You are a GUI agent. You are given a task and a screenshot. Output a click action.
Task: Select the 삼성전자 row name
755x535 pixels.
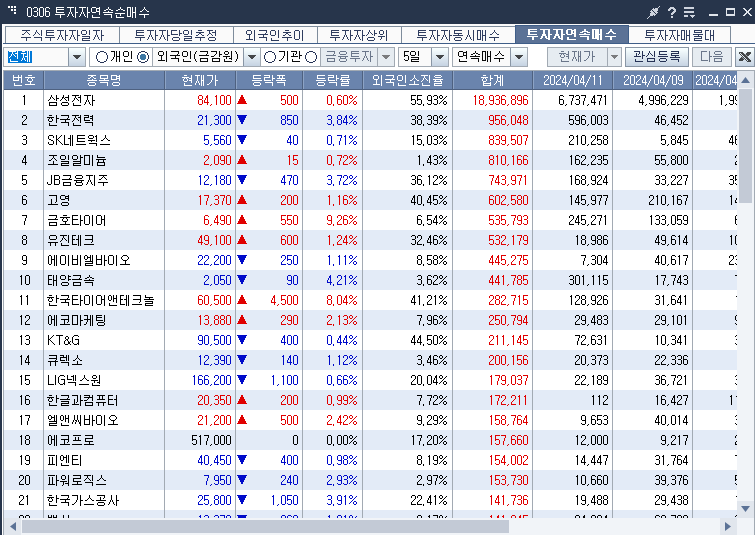click(x=71, y=100)
